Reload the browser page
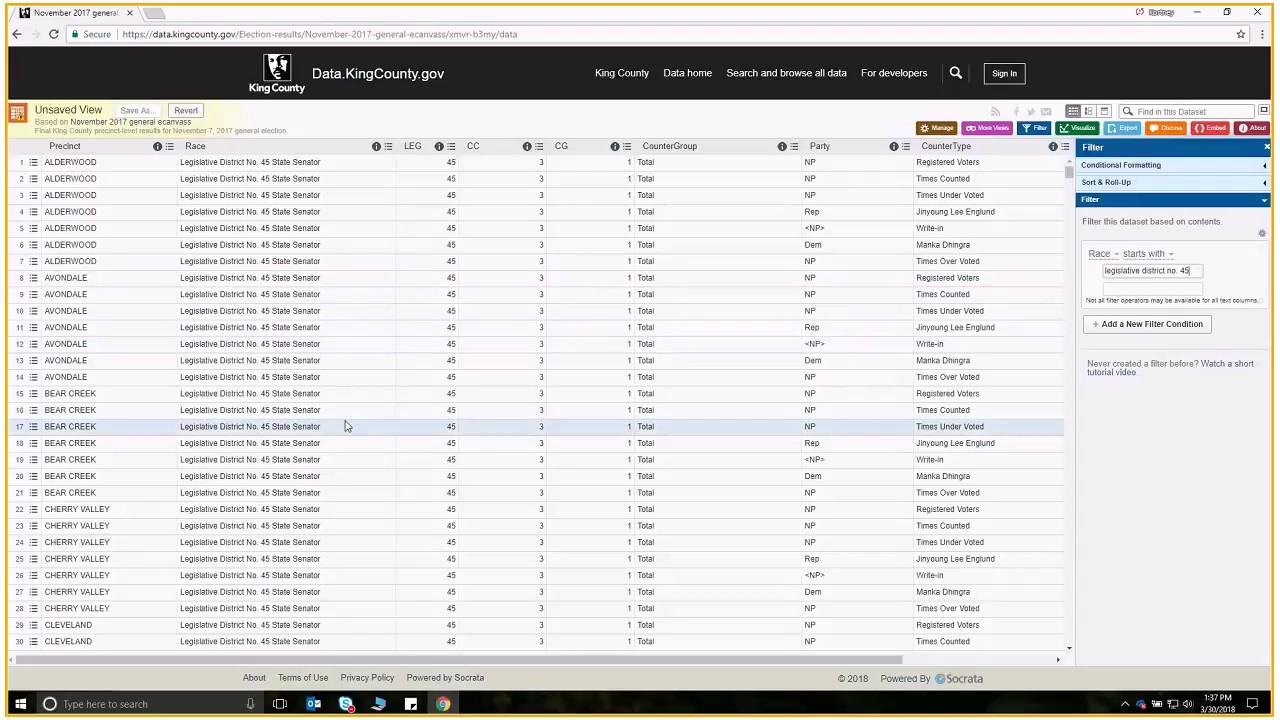 click(x=53, y=34)
